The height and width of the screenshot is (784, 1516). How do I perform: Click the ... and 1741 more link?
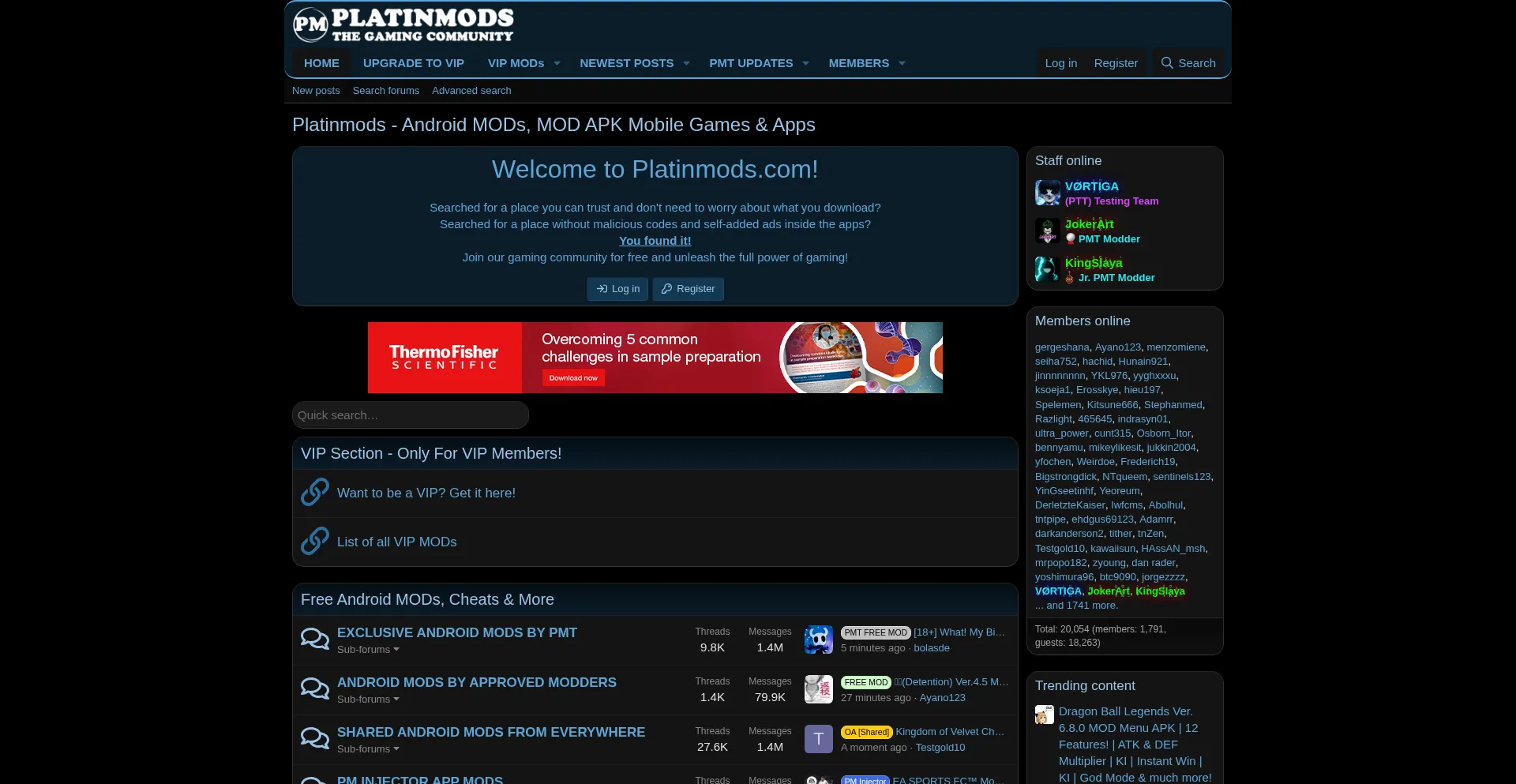pyautogui.click(x=1076, y=606)
